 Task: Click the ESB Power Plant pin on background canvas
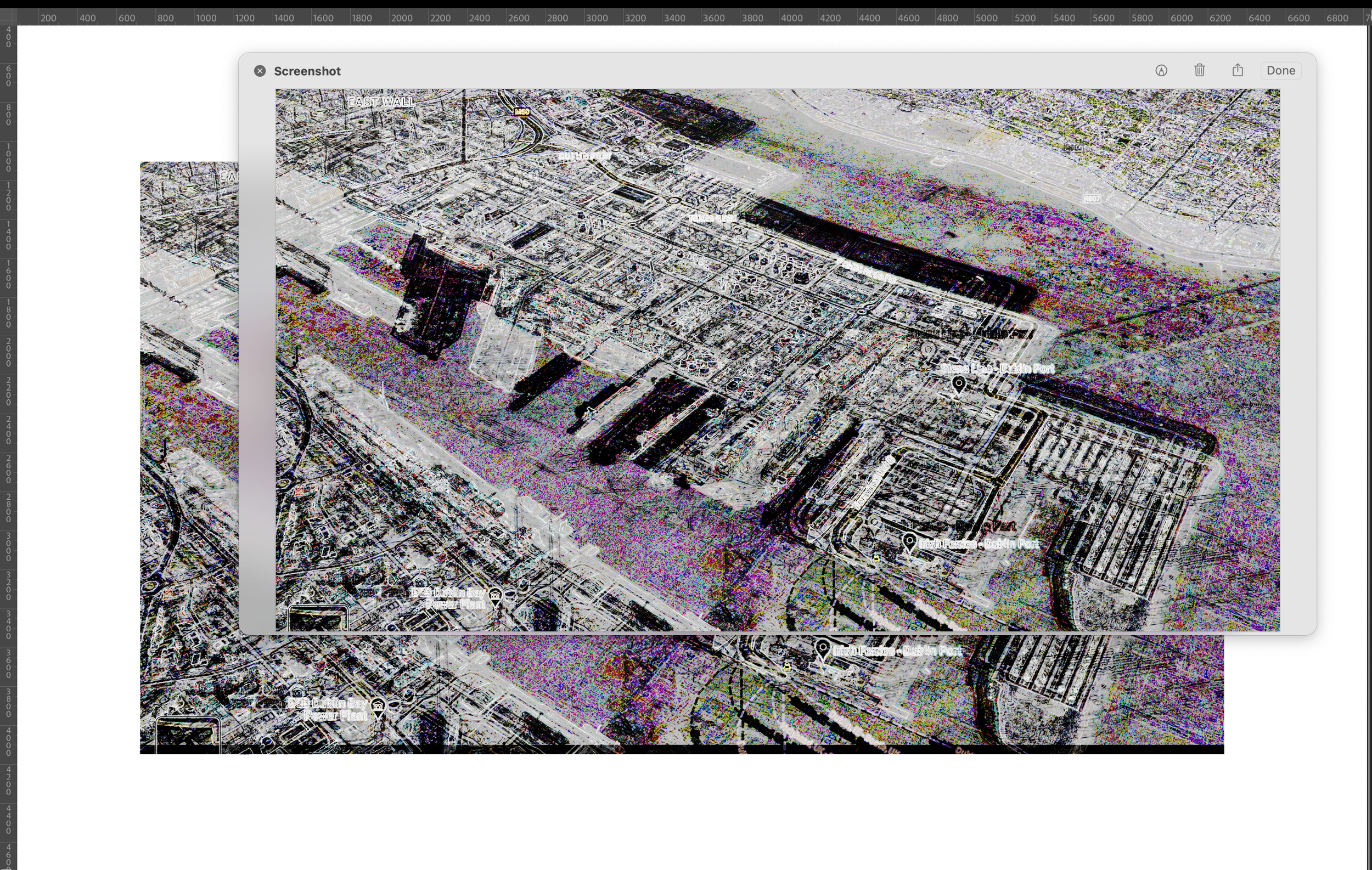point(378,708)
